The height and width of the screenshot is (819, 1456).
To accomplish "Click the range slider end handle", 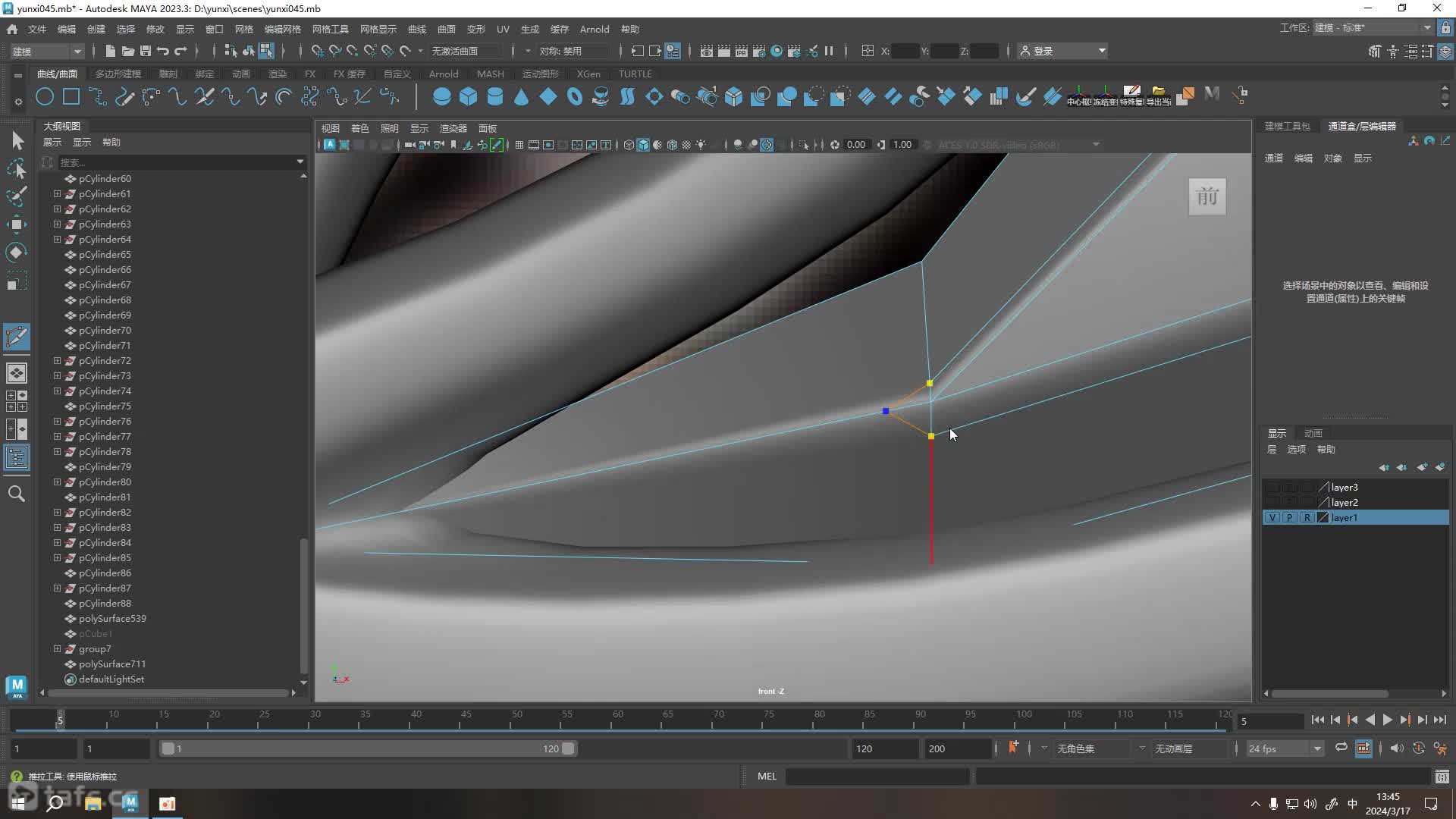I will coord(567,748).
